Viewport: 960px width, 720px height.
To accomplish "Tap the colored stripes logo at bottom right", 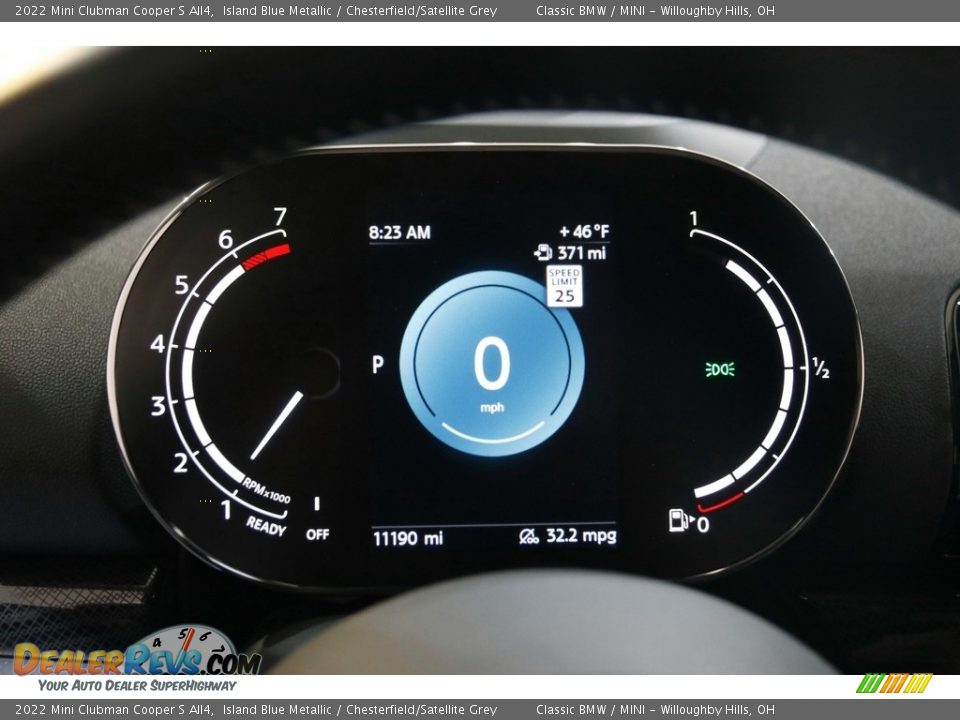I will tap(894, 683).
